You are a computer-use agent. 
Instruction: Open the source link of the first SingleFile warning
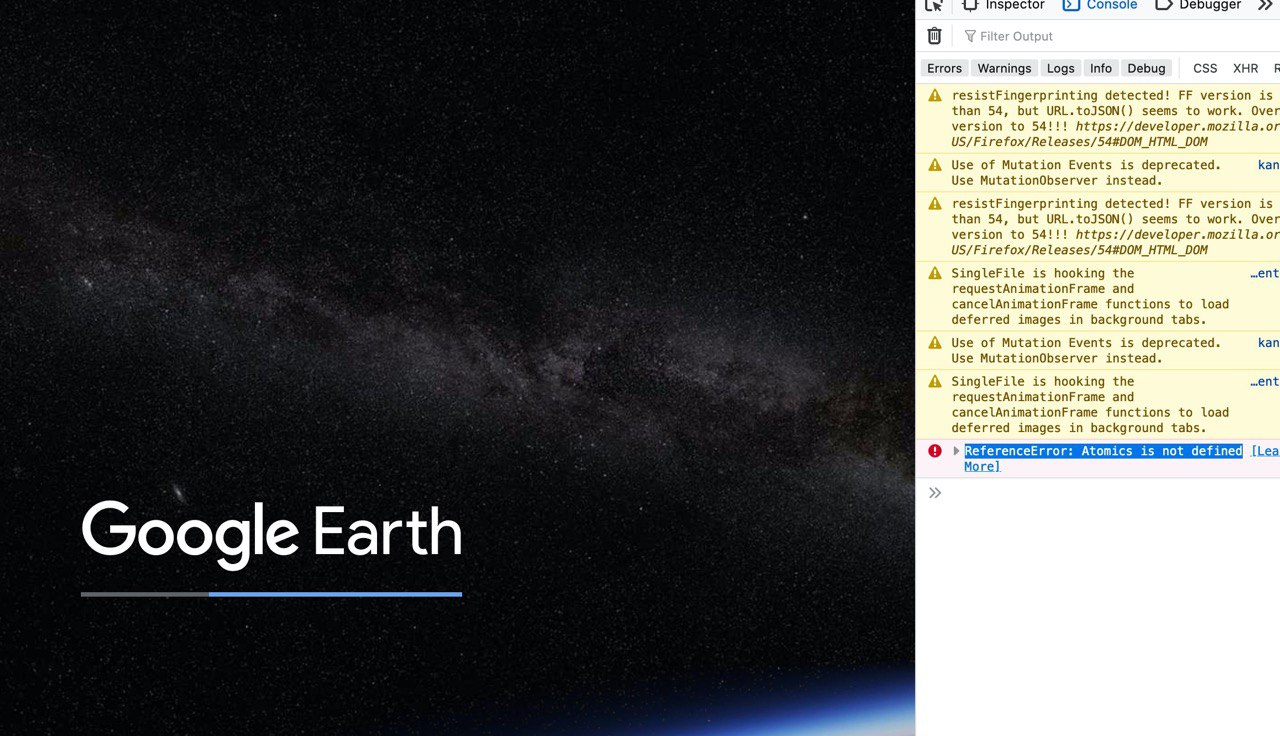1265,273
